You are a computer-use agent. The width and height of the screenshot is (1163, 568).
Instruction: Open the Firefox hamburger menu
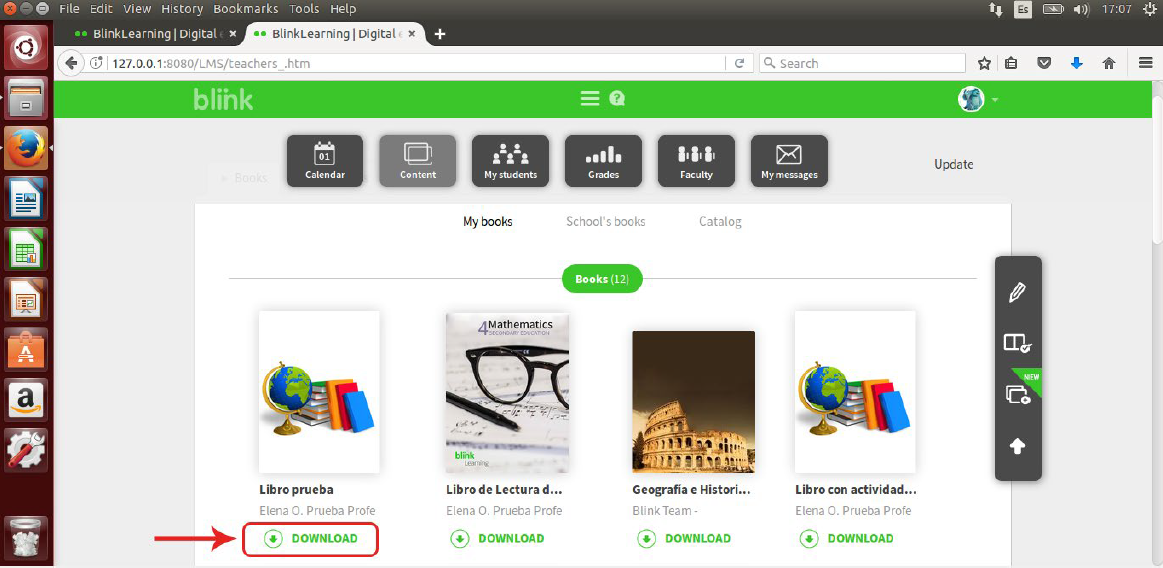(x=1146, y=63)
